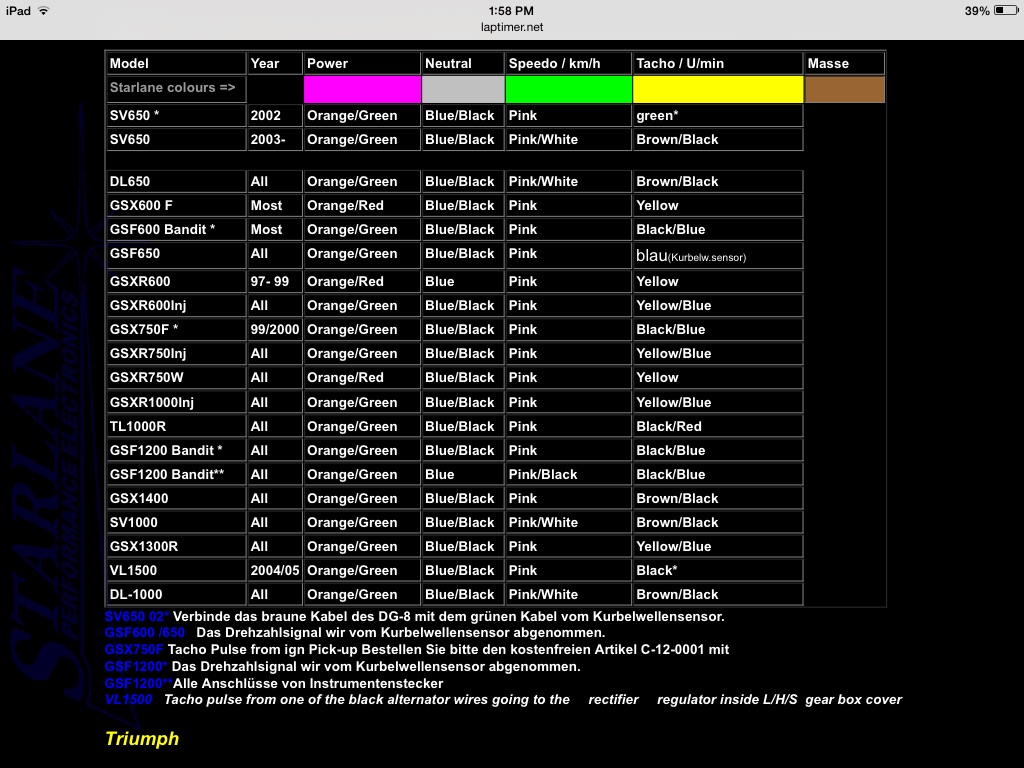This screenshot has width=1024, height=768.
Task: Select the 'Pink/Black' speedo cell
Action: 568,475
